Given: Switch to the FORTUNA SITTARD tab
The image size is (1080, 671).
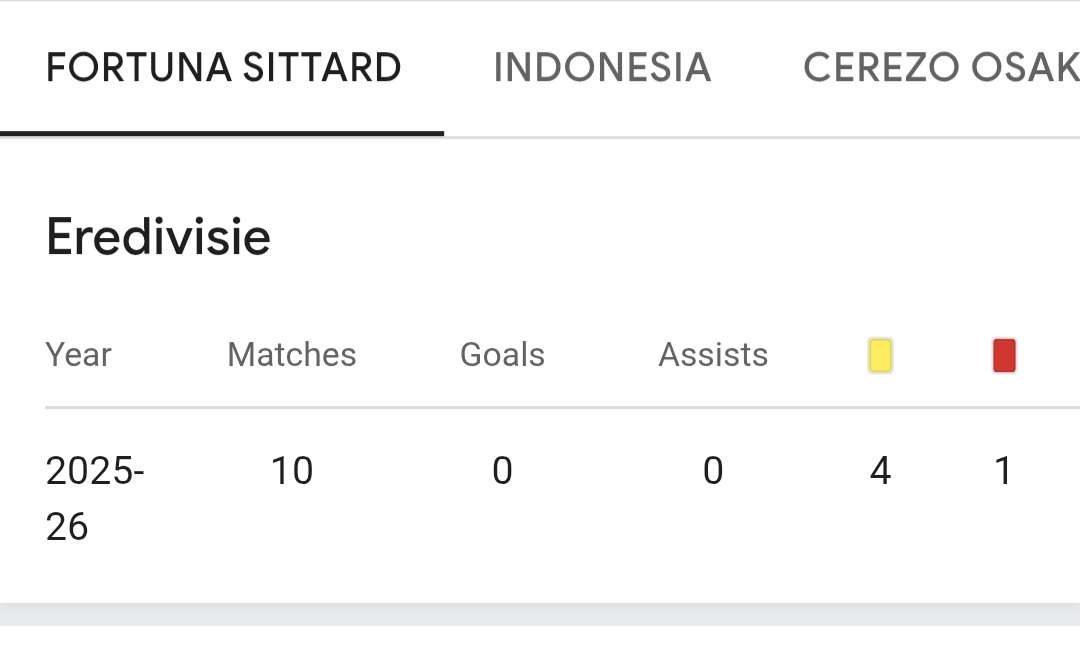Looking at the screenshot, I should tap(222, 67).
